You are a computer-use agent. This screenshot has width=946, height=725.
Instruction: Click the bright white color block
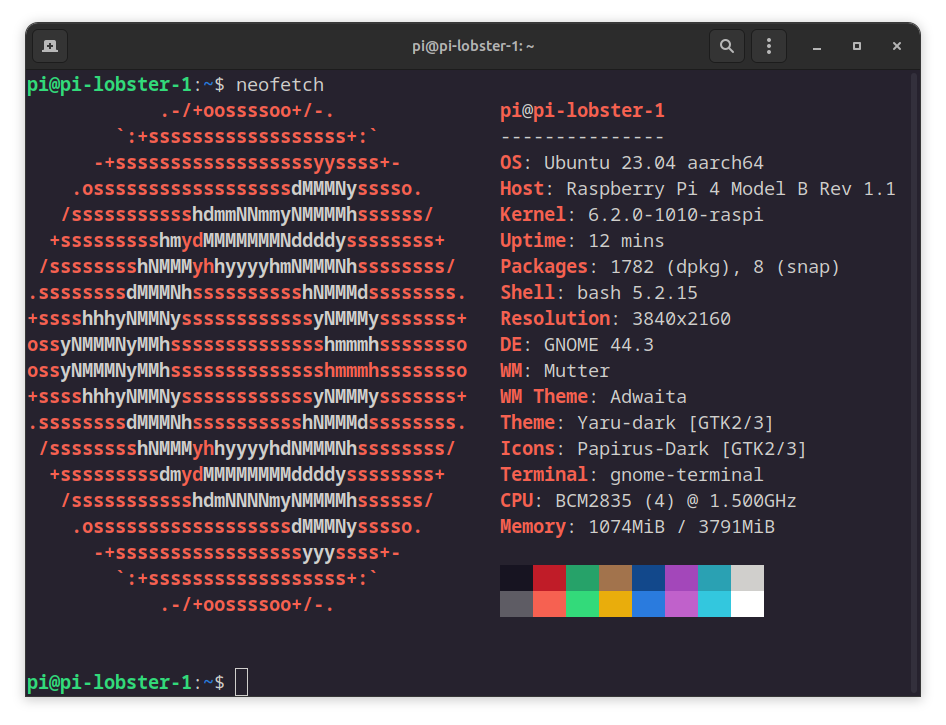pyautogui.click(x=748, y=604)
